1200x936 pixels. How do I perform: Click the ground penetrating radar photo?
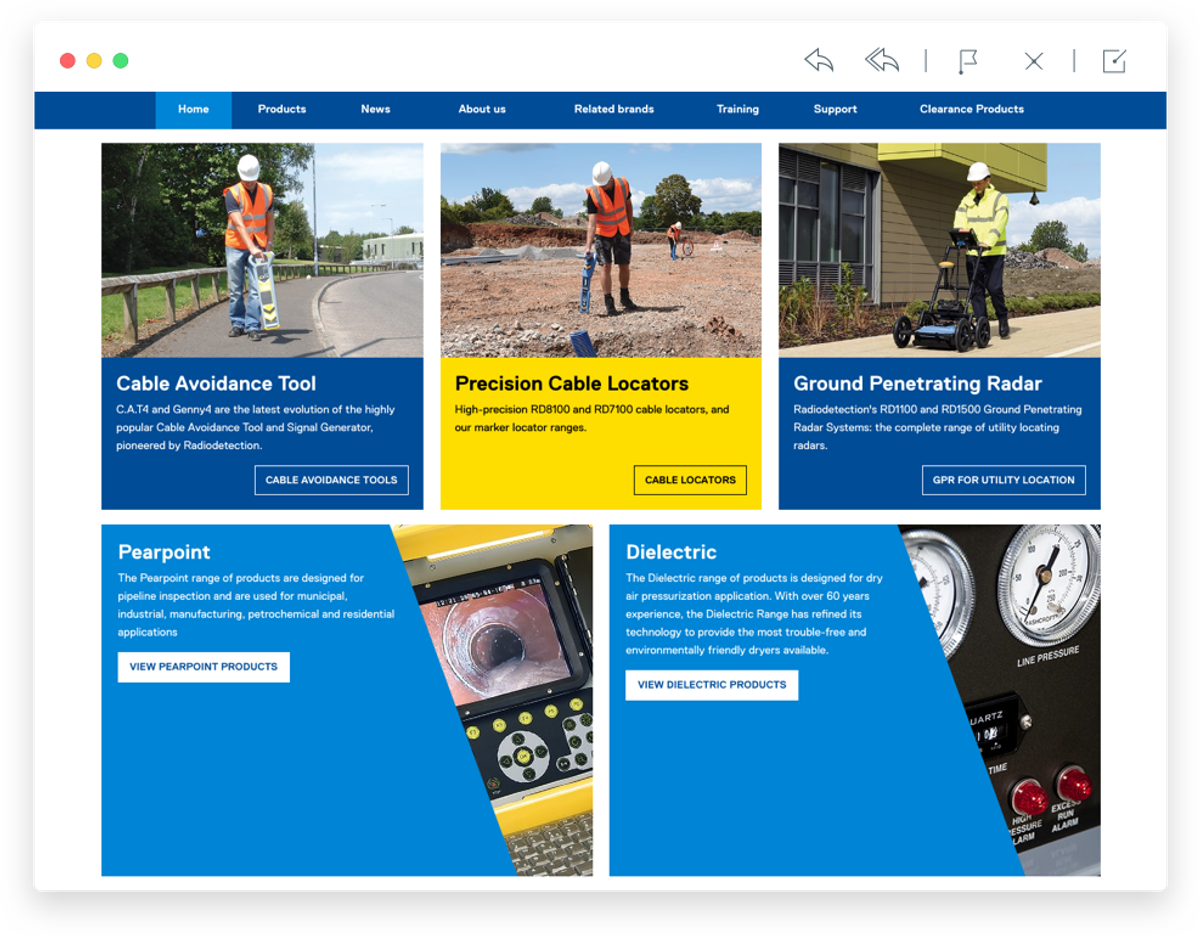click(x=940, y=250)
